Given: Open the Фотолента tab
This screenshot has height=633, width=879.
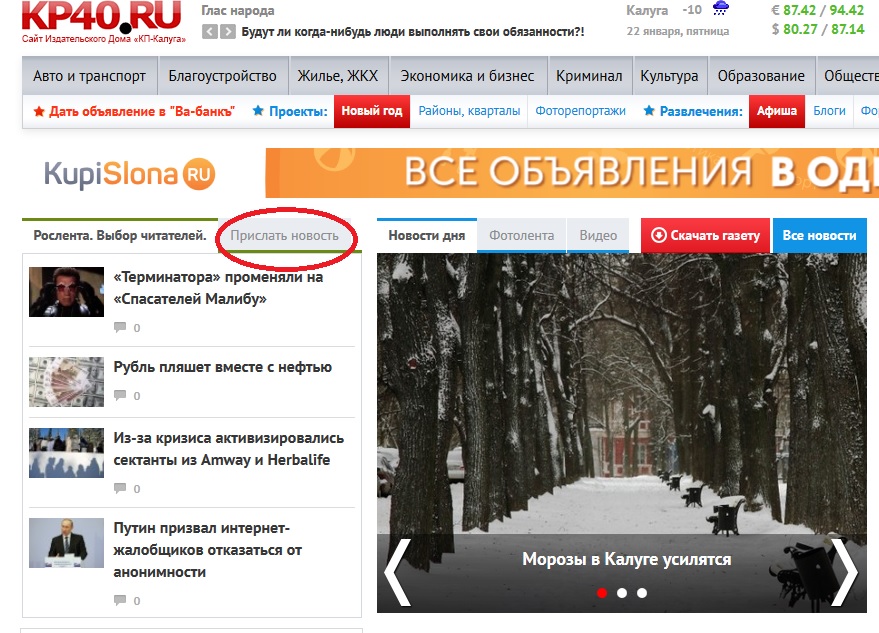Looking at the screenshot, I should coord(521,235).
